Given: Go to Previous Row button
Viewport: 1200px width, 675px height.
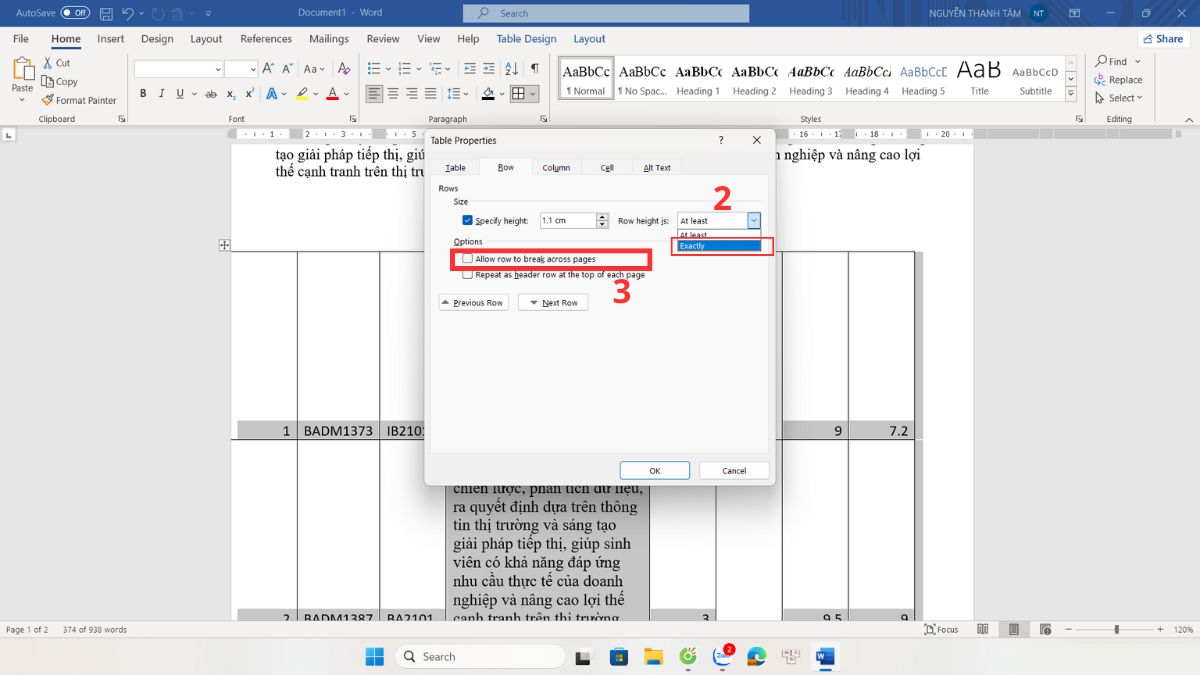Looking at the screenshot, I should 474,302.
